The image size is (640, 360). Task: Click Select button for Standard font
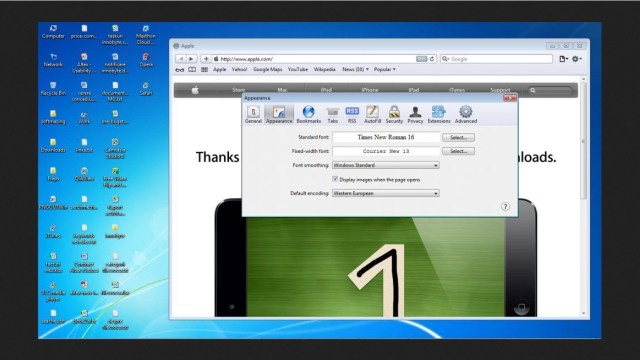point(458,138)
